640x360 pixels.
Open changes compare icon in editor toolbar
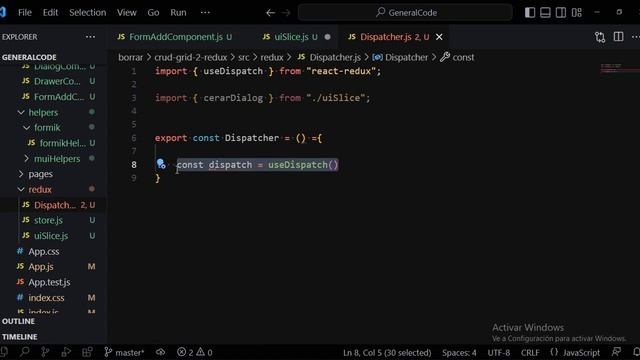coord(600,37)
